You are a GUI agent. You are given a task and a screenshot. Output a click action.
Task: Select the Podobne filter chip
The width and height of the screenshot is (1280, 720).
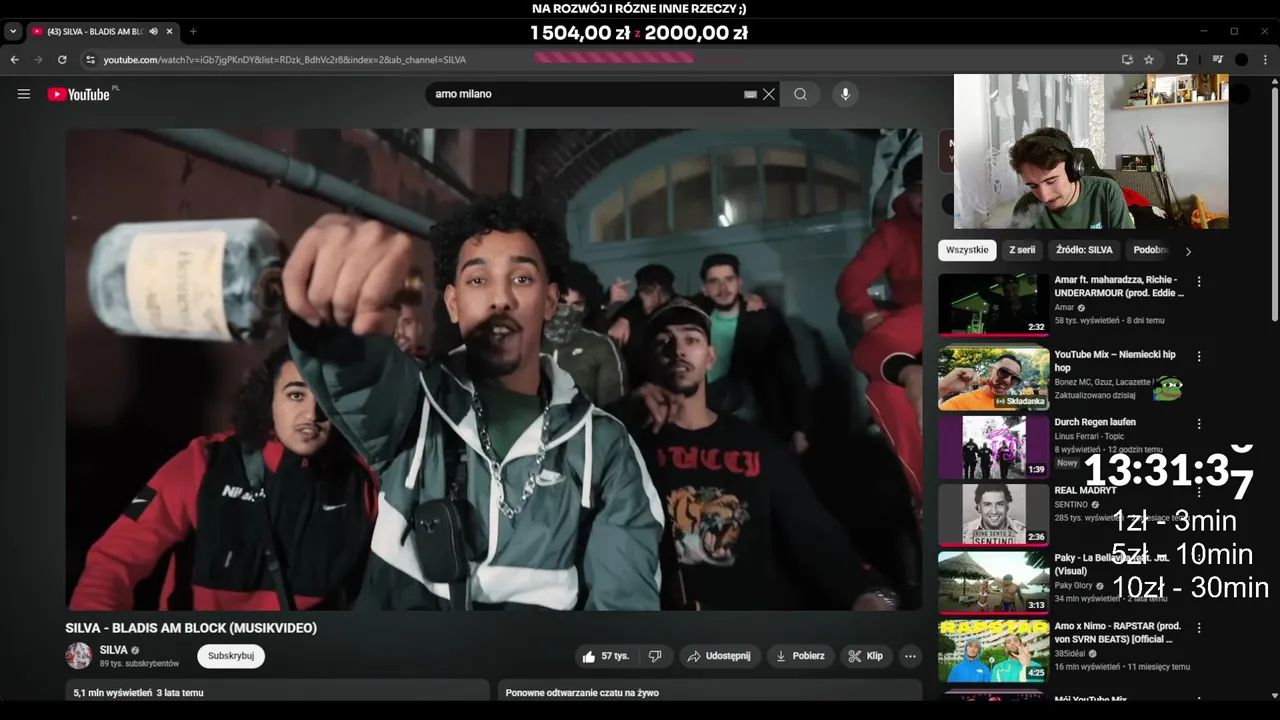(1151, 250)
